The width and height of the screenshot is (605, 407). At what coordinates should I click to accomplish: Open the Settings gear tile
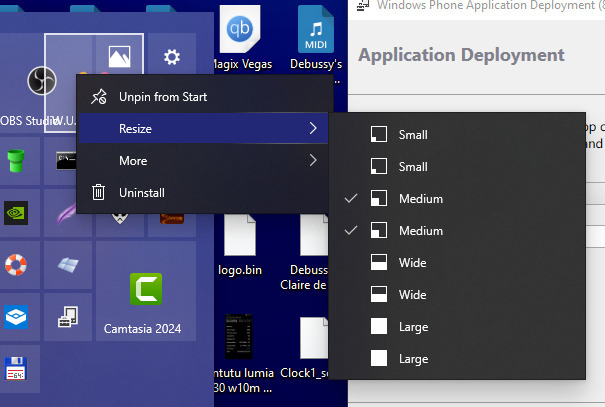(x=172, y=58)
